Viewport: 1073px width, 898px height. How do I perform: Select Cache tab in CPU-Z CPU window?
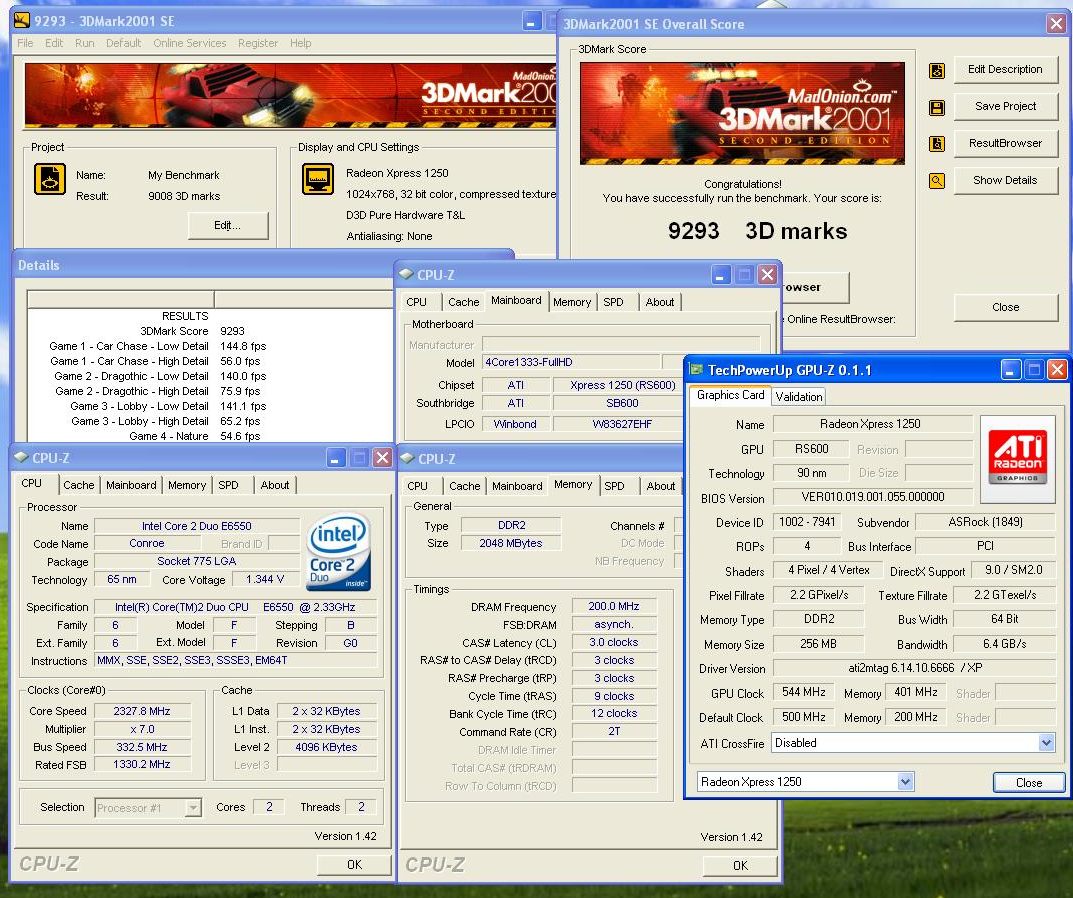(79, 485)
